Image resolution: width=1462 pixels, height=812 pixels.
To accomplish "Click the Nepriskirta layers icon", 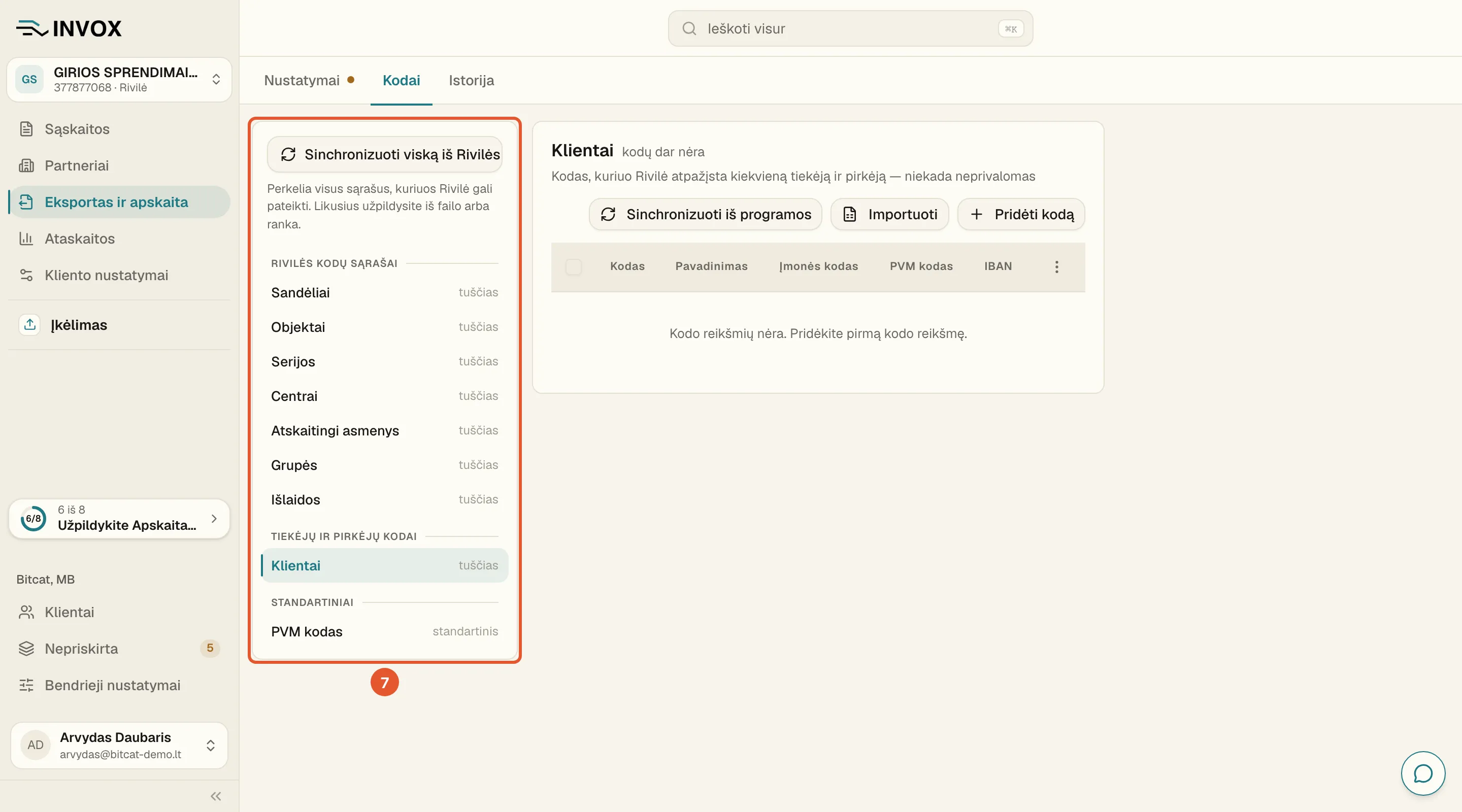I will point(26,649).
